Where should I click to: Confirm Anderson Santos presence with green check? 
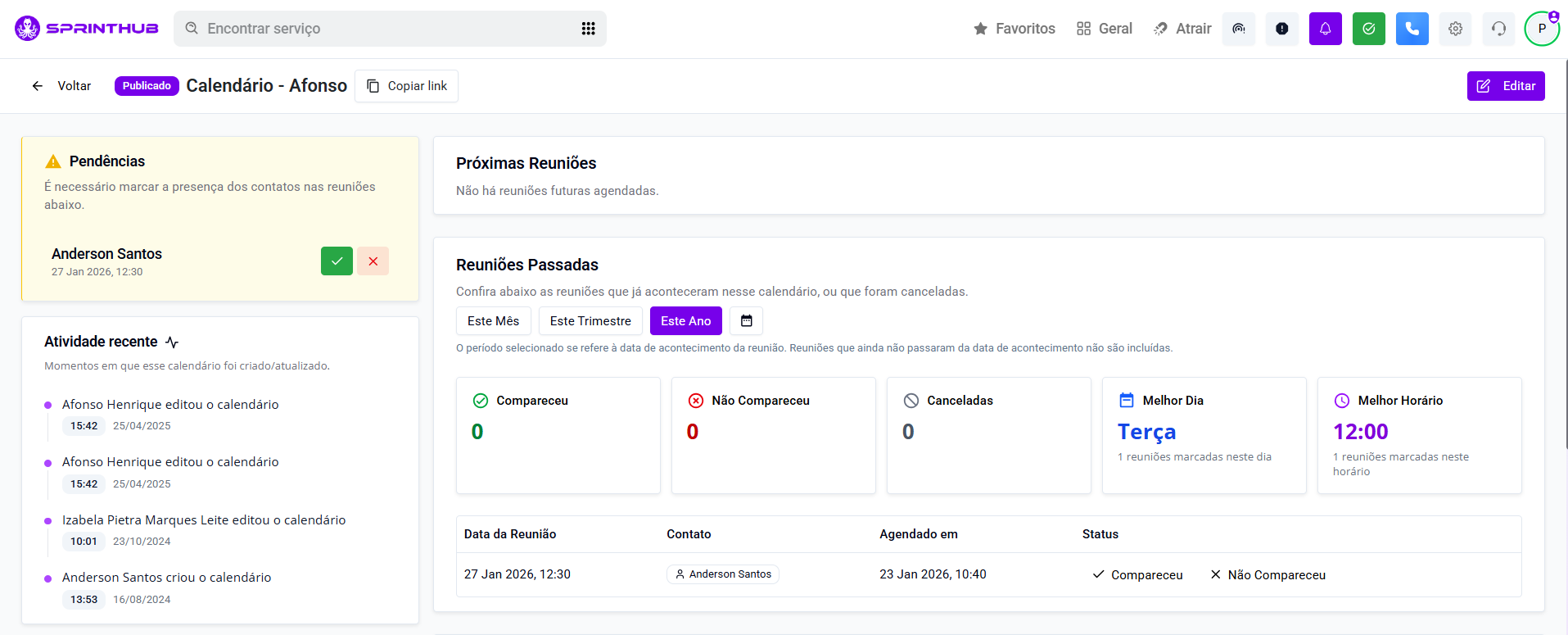click(x=337, y=261)
